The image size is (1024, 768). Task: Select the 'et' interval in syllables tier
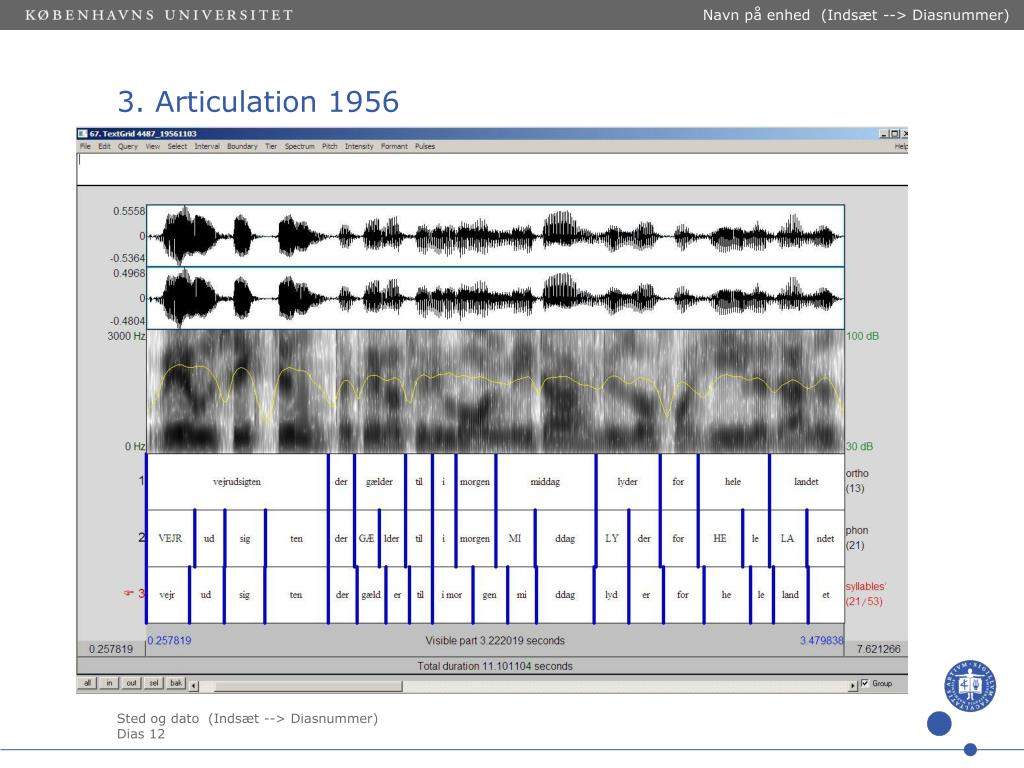(x=826, y=595)
